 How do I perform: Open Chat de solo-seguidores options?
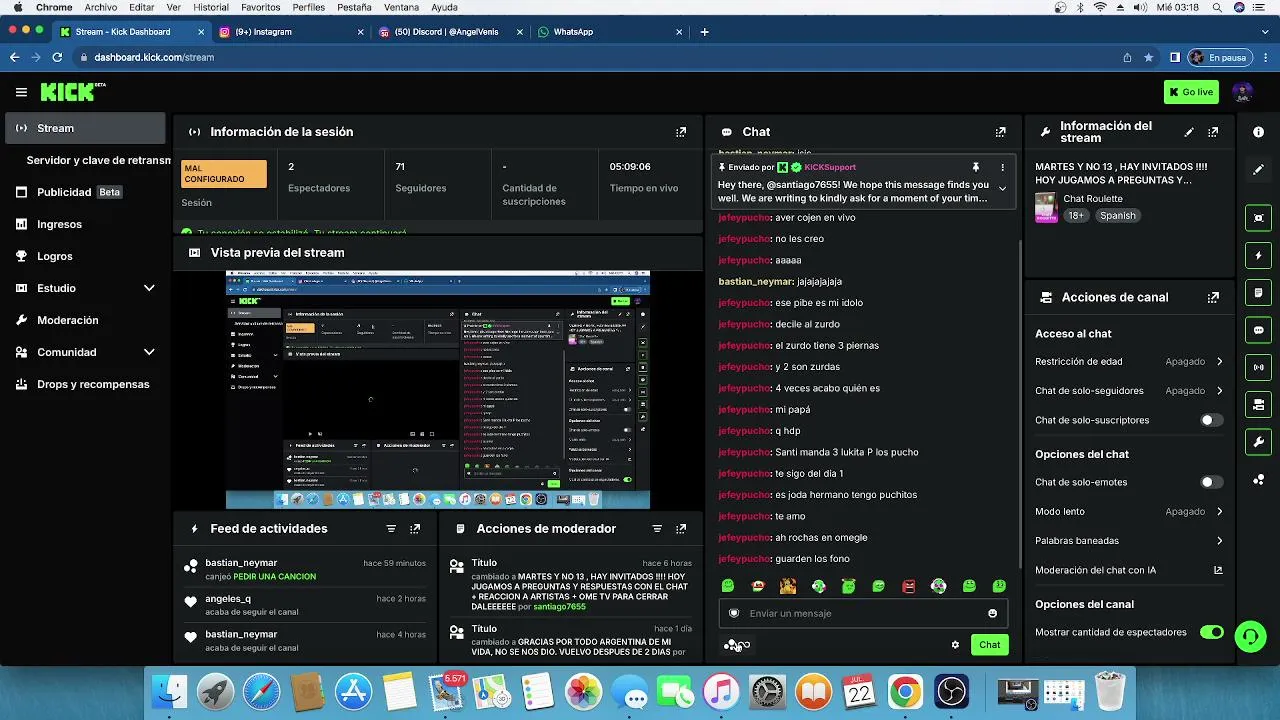tap(1129, 390)
